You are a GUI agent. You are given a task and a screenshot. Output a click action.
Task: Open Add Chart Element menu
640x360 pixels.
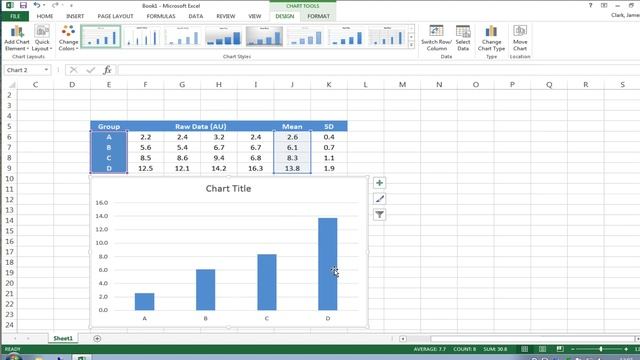click(17, 38)
